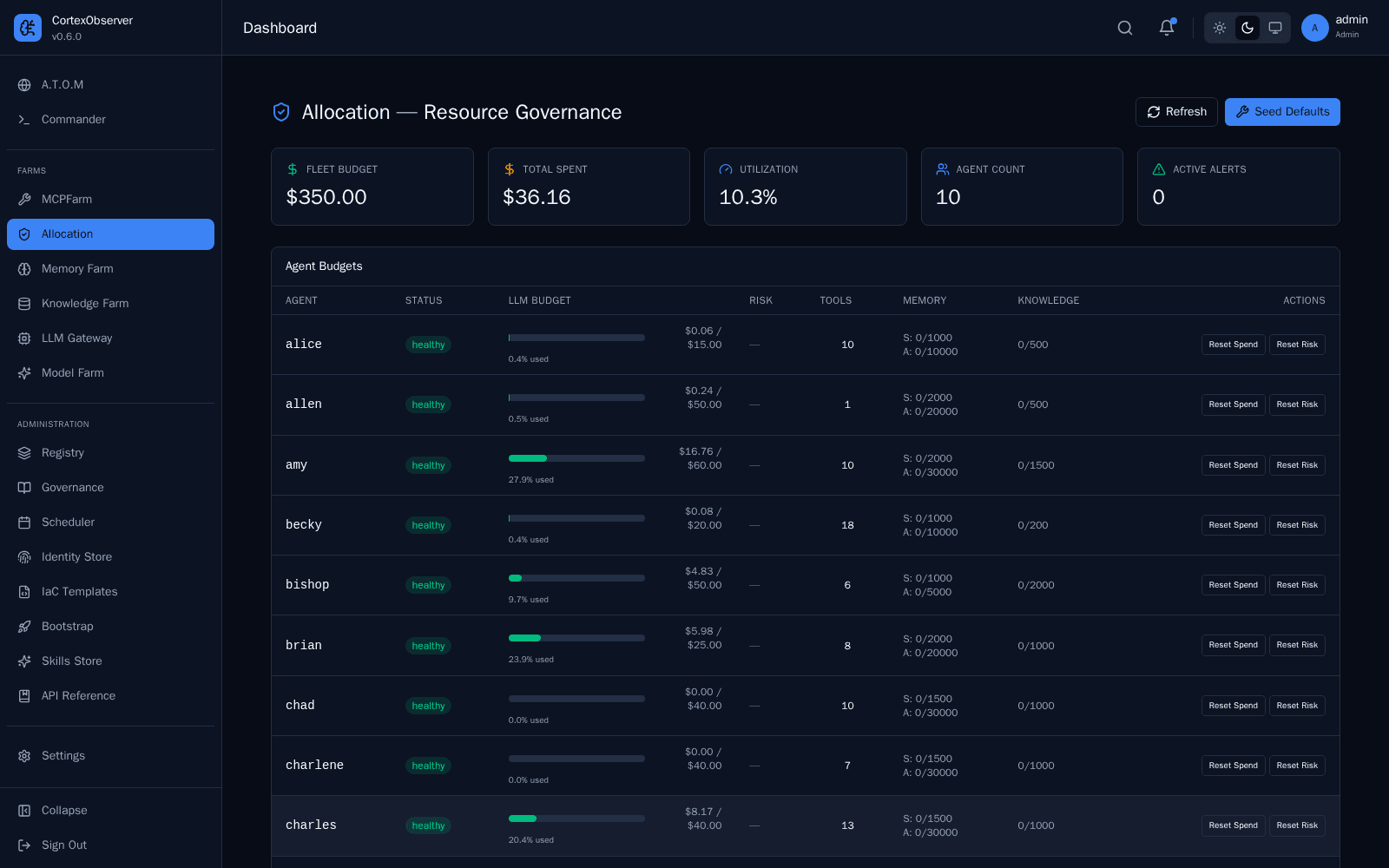Click the LLM BUDGET column header

pyautogui.click(x=540, y=300)
